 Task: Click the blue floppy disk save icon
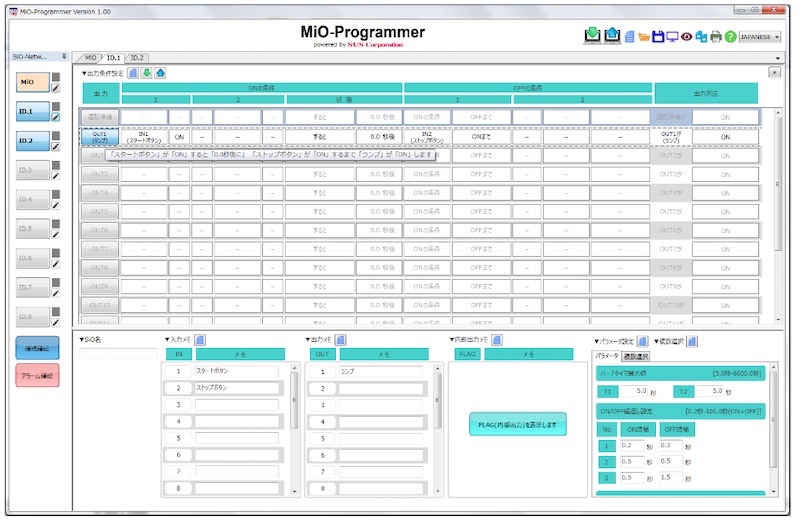[658, 37]
